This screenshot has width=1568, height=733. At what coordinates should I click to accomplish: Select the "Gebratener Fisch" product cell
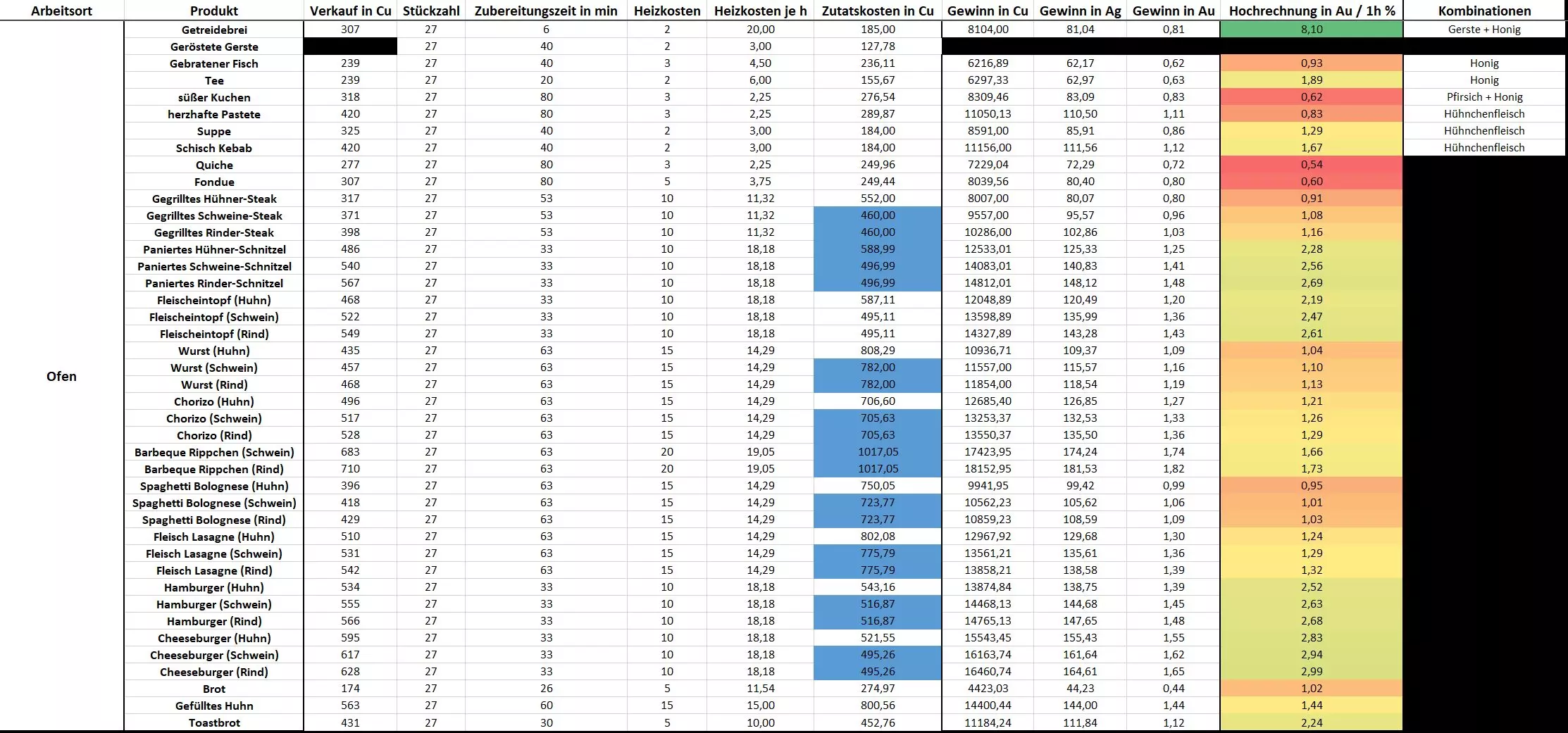pyautogui.click(x=214, y=63)
